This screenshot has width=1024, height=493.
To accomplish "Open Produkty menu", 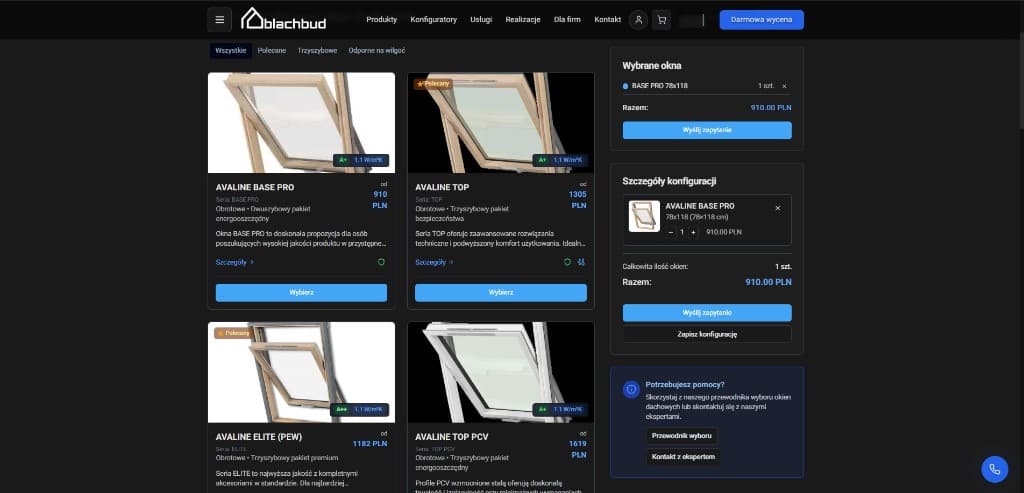I will click(381, 20).
